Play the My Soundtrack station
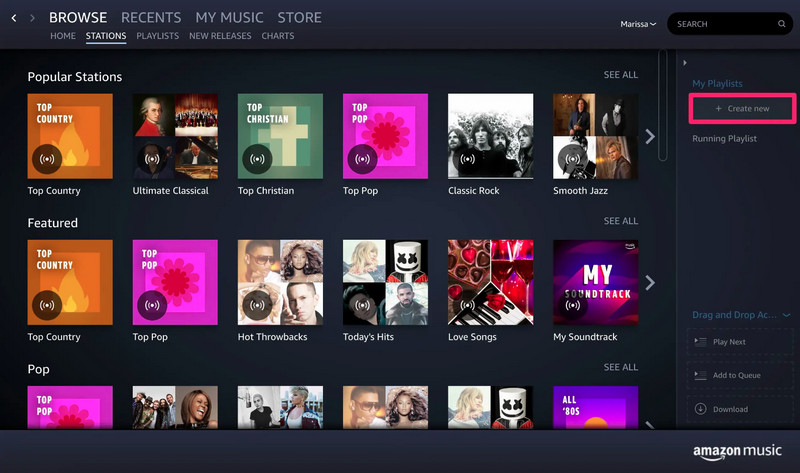Image resolution: width=800 pixels, height=473 pixels. (572, 305)
